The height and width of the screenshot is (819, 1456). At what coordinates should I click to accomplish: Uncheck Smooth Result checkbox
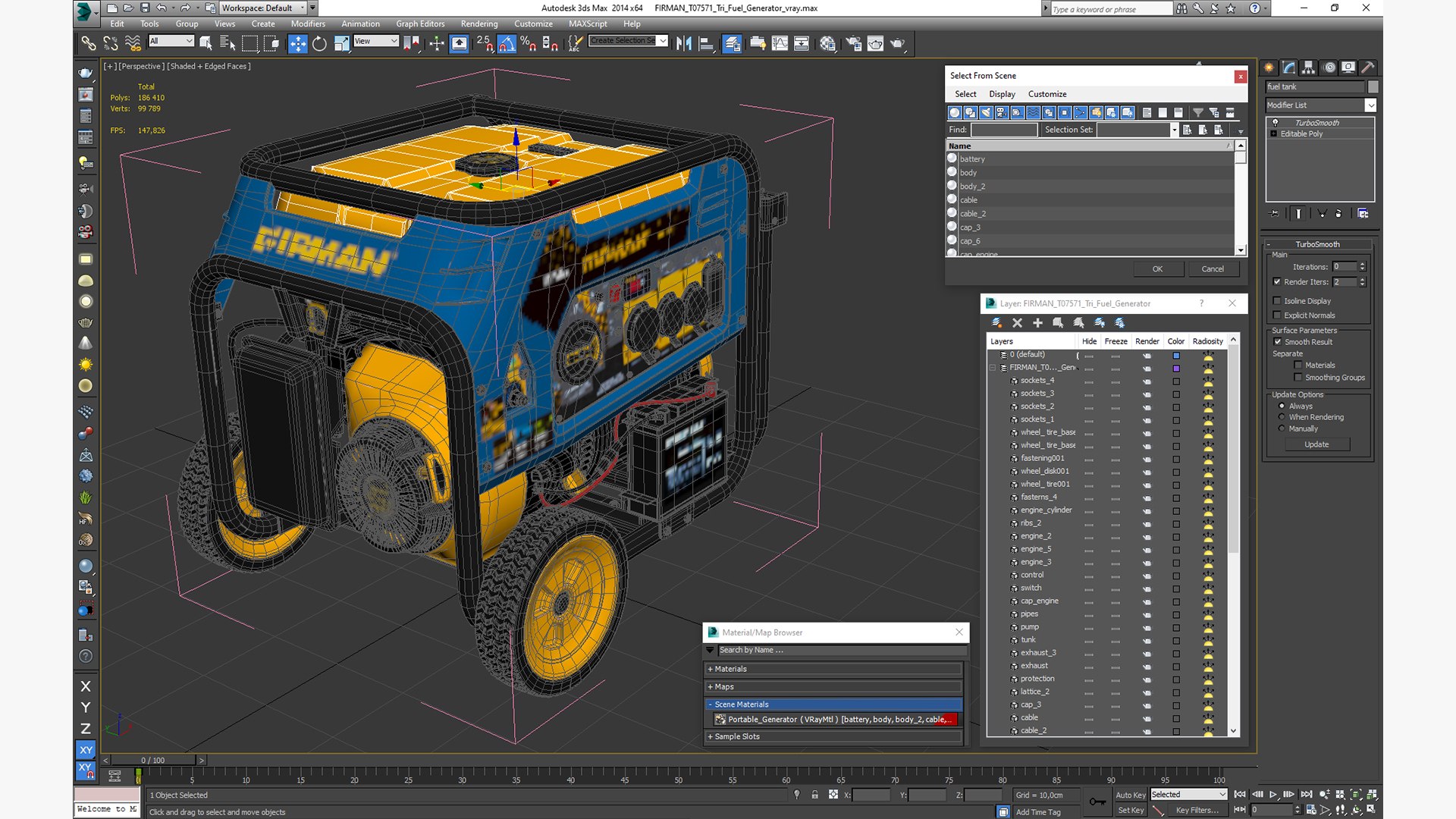click(1277, 342)
